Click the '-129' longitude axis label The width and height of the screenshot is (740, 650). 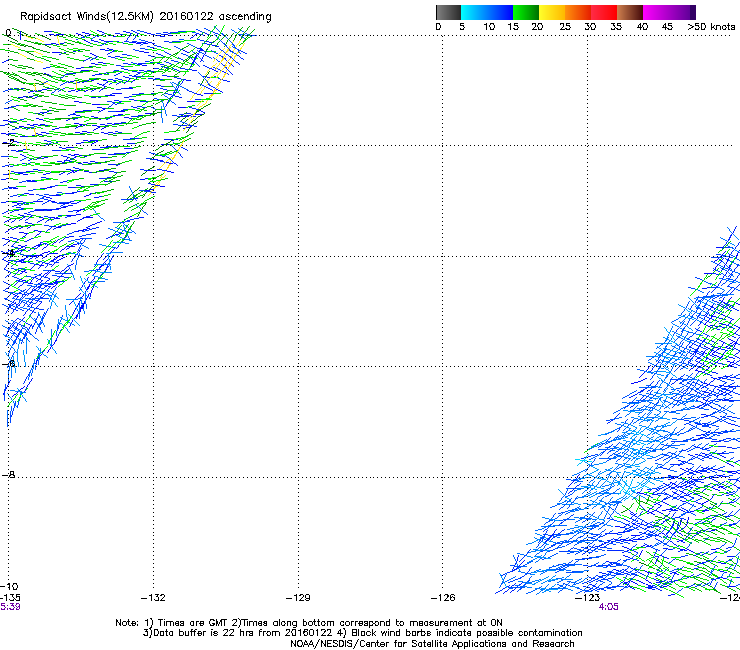pyautogui.click(x=298, y=598)
